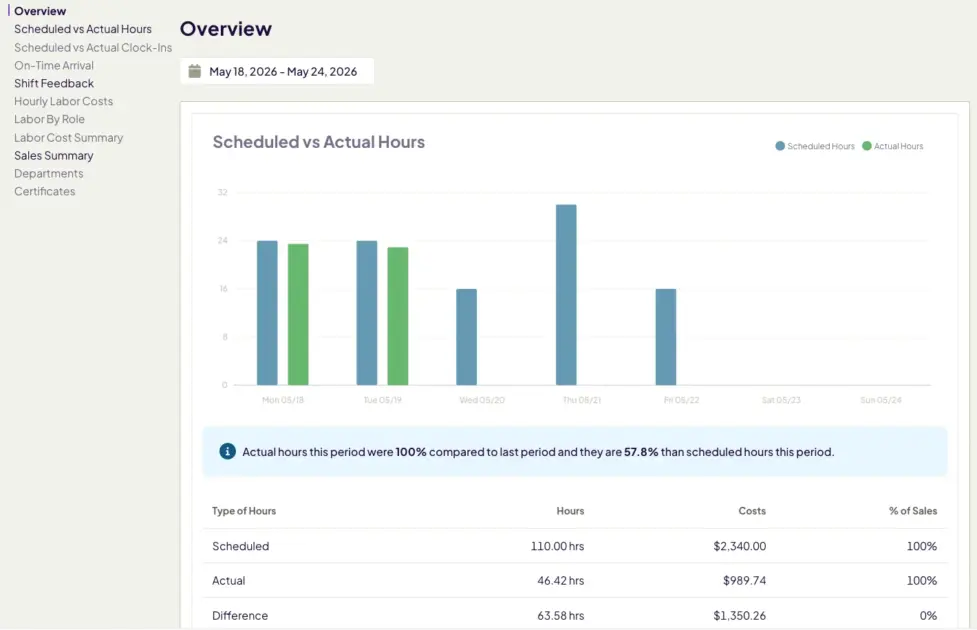977x630 pixels.
Task: Click Monday's blue scheduled hours bar
Action: click(x=267, y=313)
